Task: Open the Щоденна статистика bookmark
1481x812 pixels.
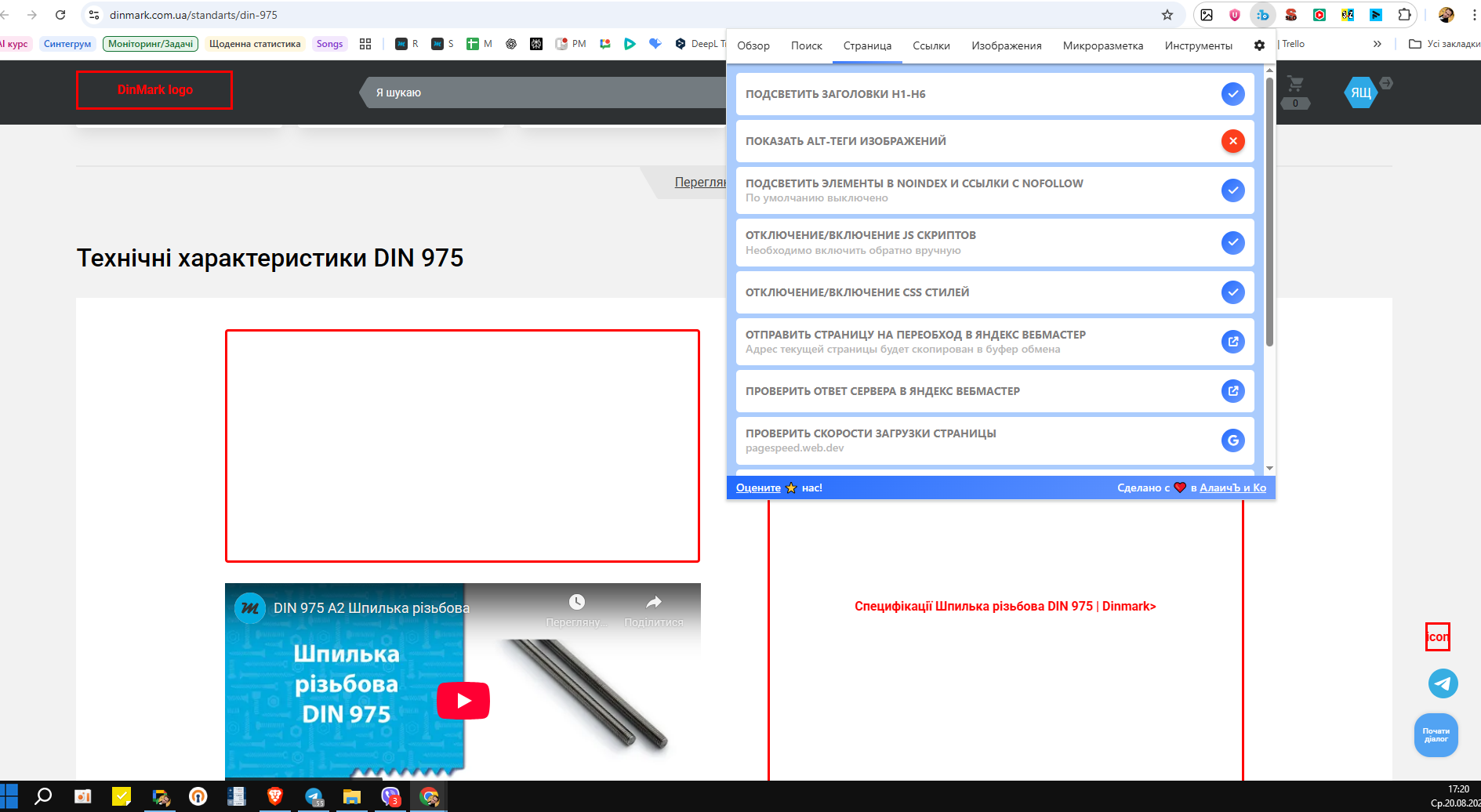Action: click(x=255, y=44)
